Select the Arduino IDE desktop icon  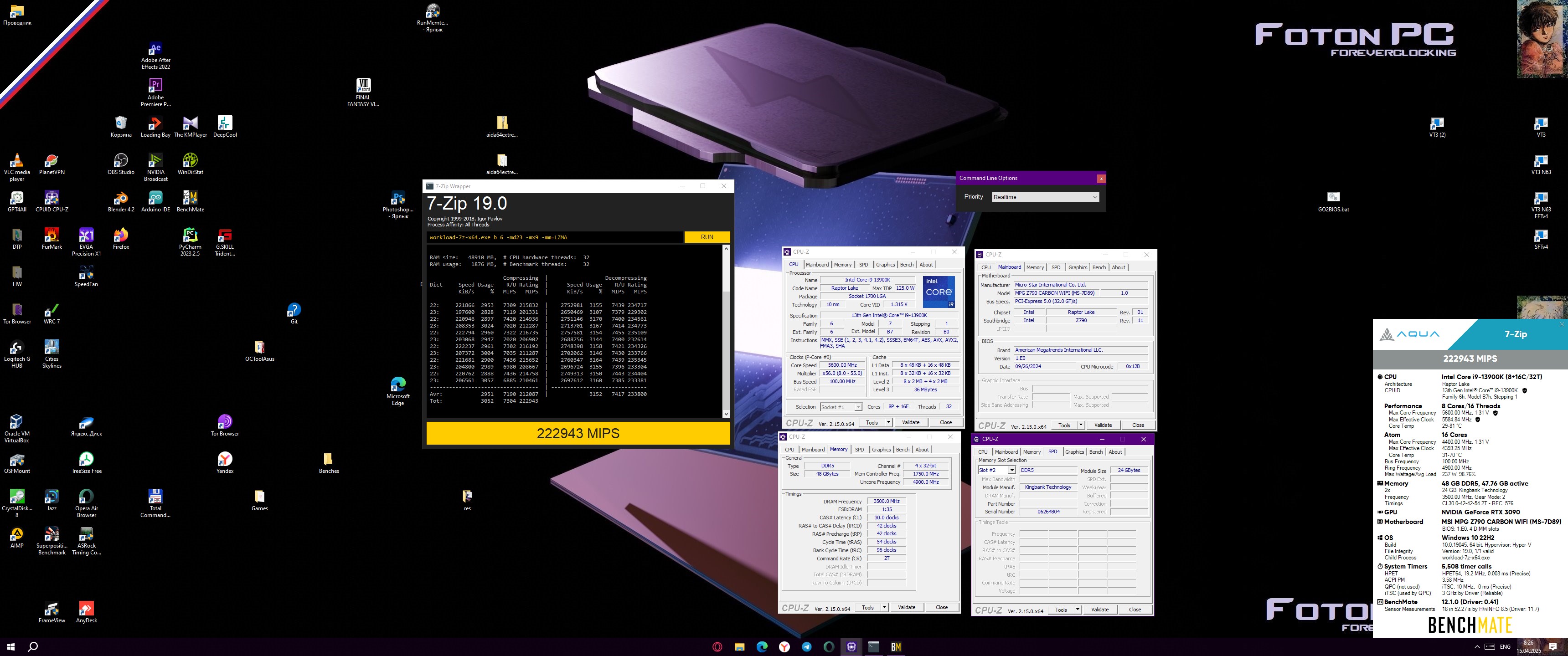[x=156, y=201]
